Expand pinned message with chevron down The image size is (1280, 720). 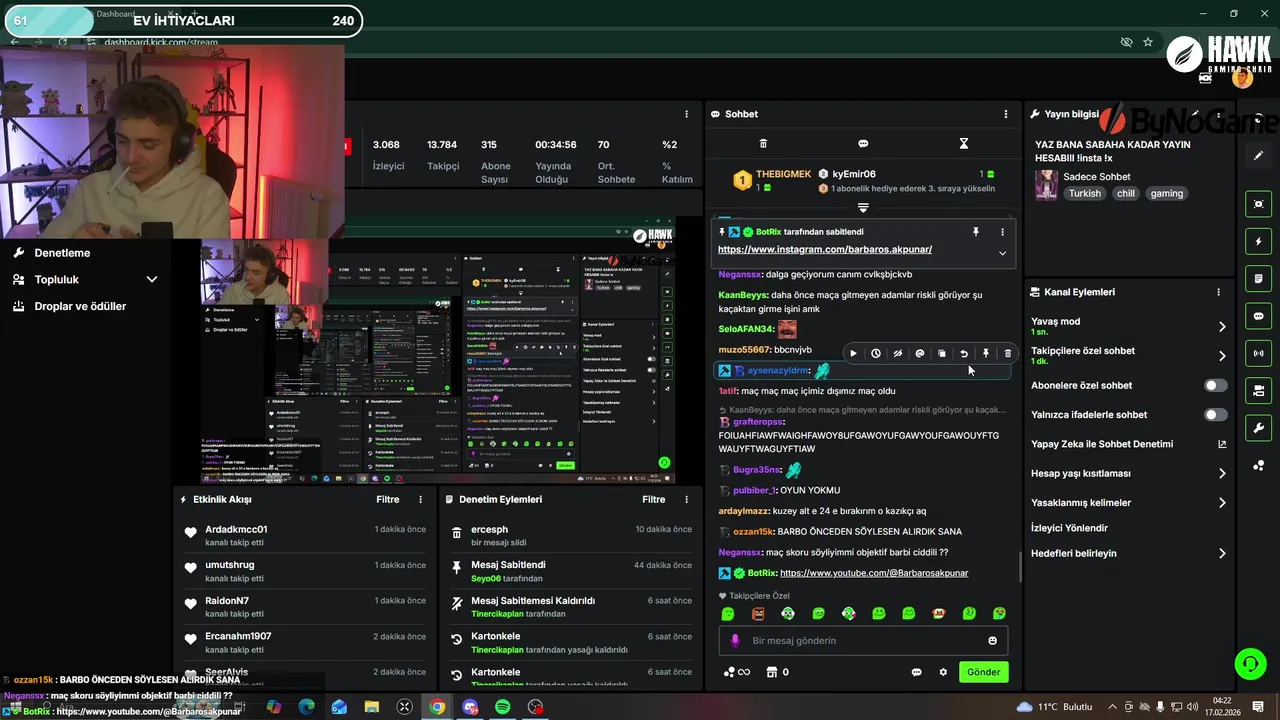click(1002, 253)
